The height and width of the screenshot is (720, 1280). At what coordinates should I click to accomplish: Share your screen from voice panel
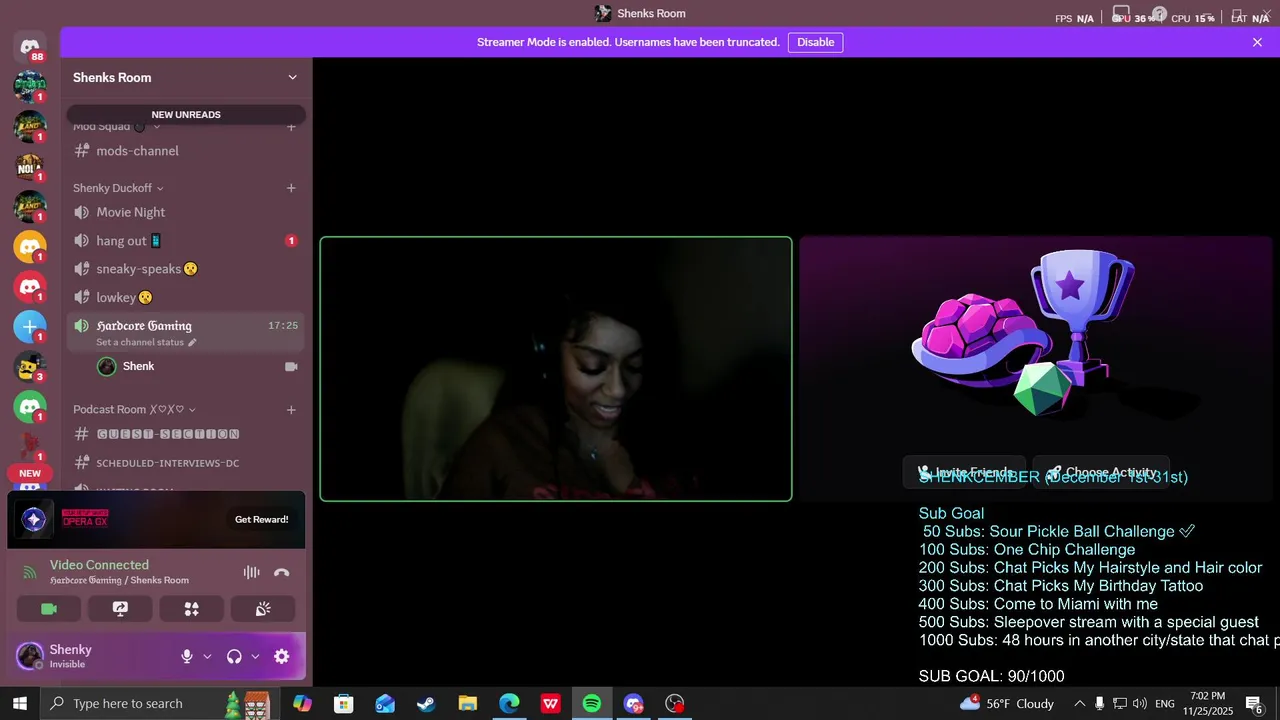pyautogui.click(x=120, y=609)
